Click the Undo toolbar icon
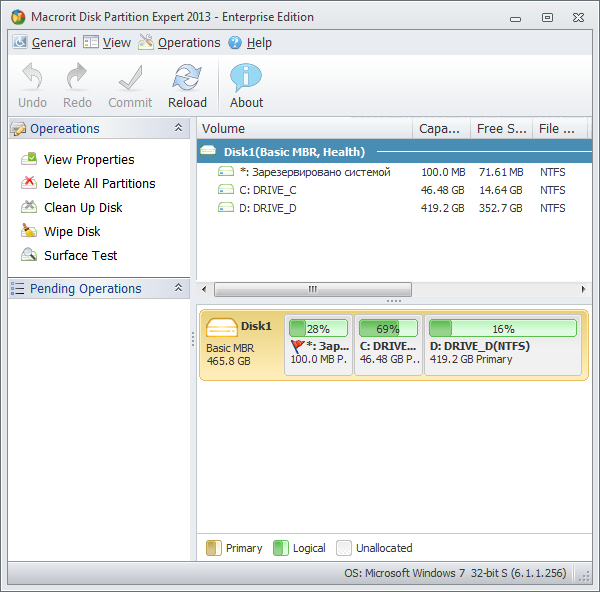This screenshot has width=600, height=592. (x=32, y=76)
